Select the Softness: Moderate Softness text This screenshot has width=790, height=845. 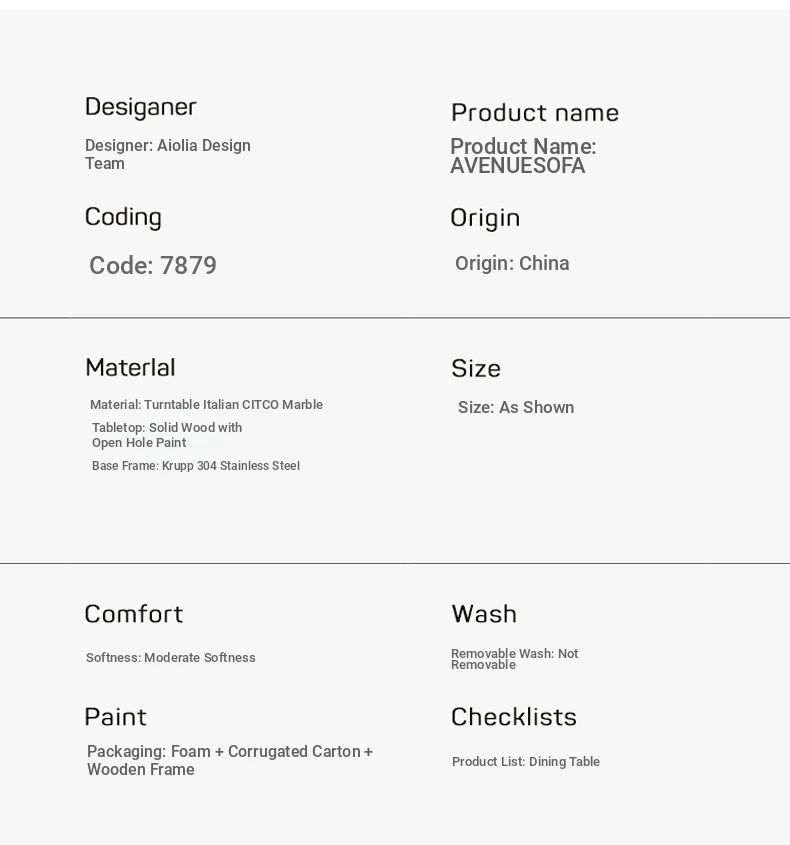pyautogui.click(x=171, y=658)
